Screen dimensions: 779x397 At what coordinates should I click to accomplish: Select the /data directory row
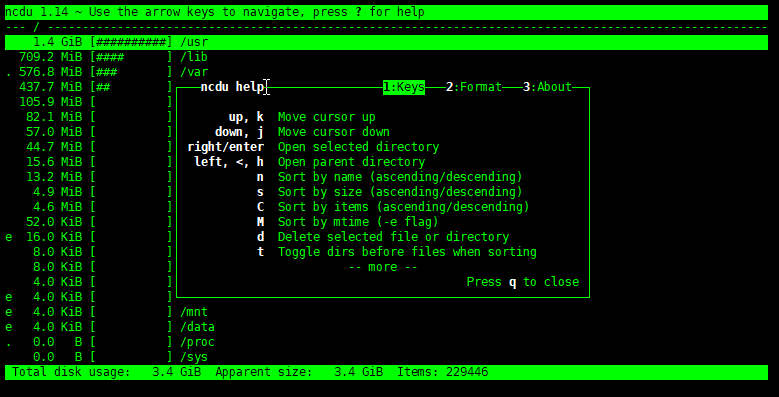click(x=386, y=327)
